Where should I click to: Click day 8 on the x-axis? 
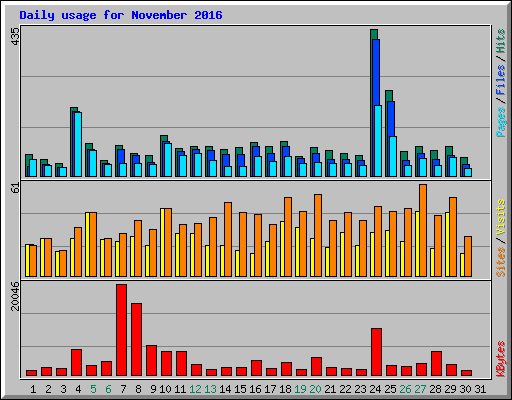[x=138, y=389]
